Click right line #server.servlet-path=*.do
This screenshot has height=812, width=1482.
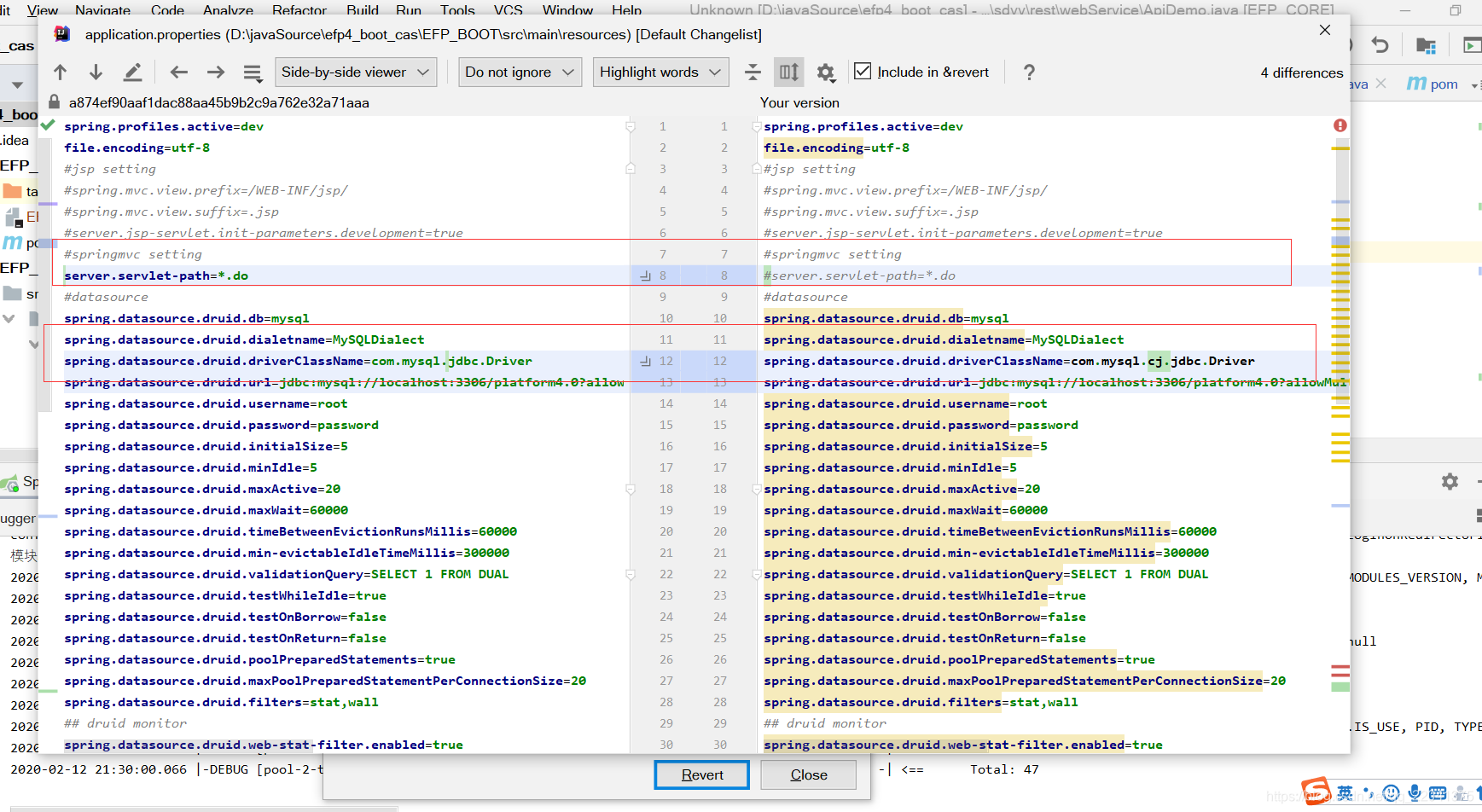[x=859, y=275]
